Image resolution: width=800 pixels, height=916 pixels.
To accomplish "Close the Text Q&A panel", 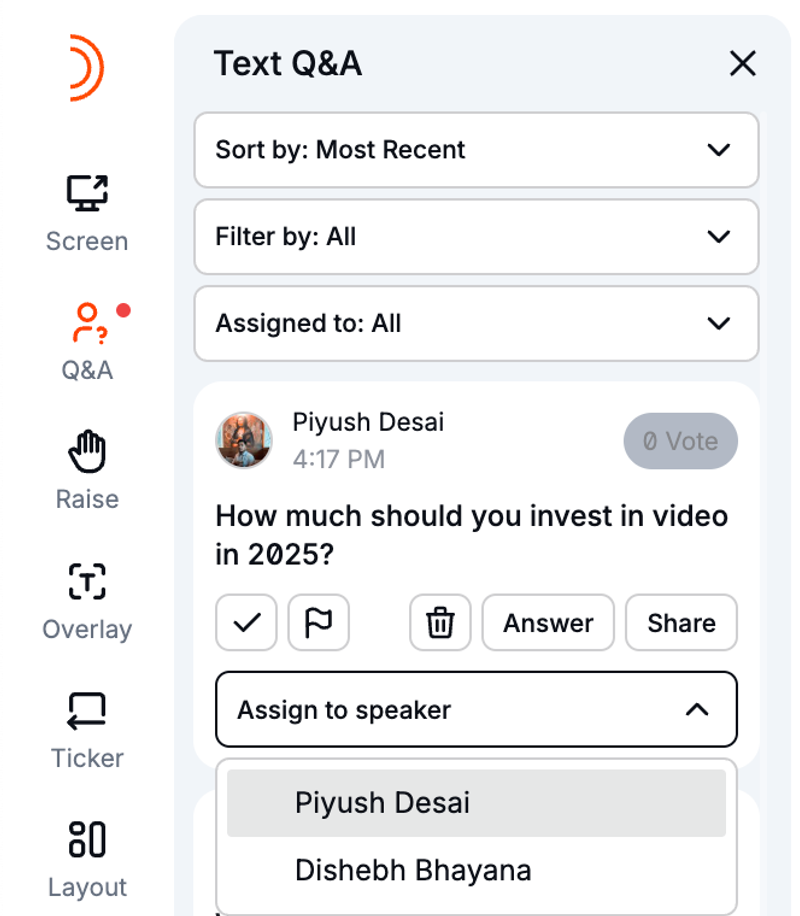I will 742,64.
